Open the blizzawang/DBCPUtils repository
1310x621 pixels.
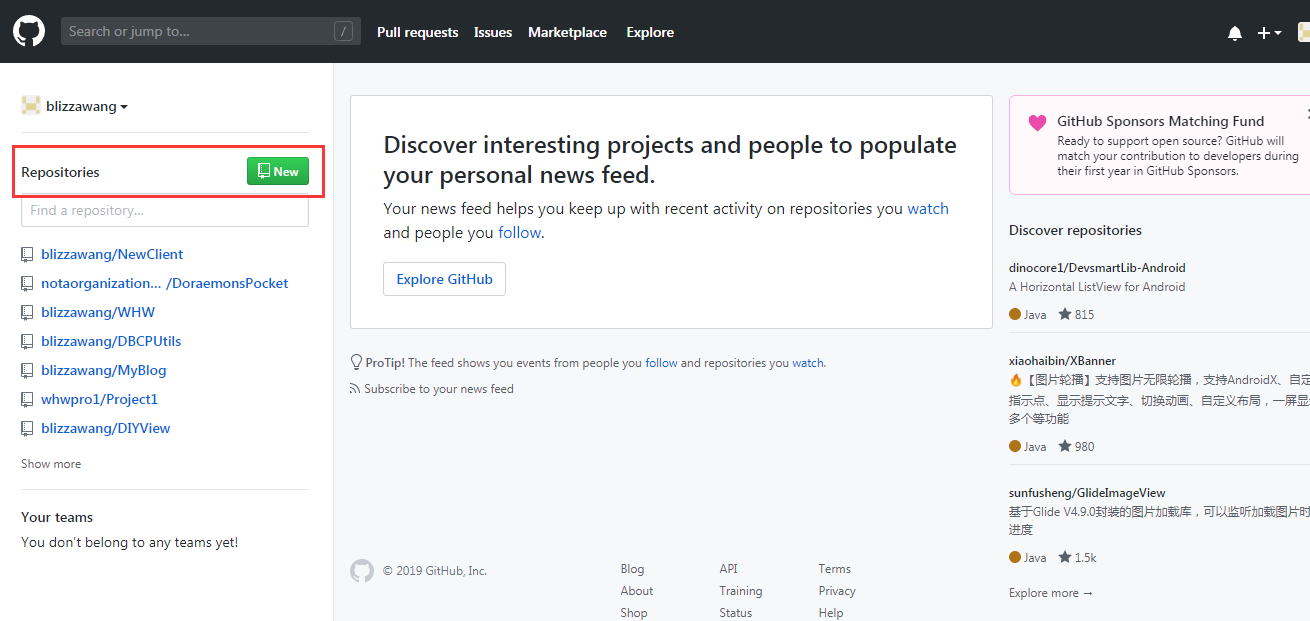[x=111, y=342]
